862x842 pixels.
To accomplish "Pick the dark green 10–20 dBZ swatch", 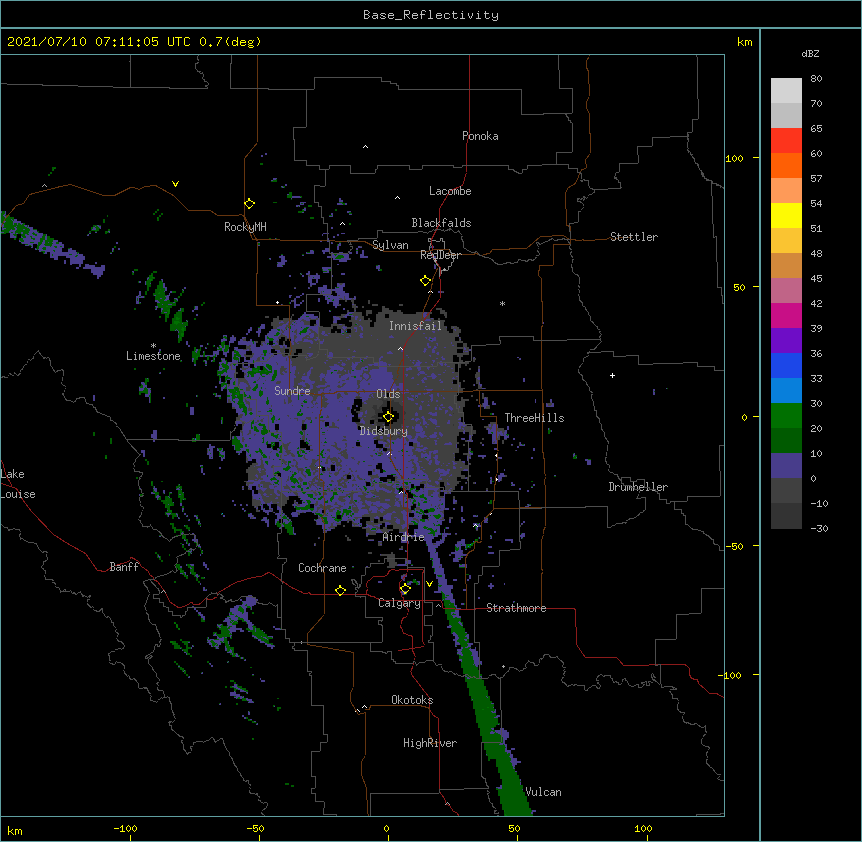I will (786, 440).
